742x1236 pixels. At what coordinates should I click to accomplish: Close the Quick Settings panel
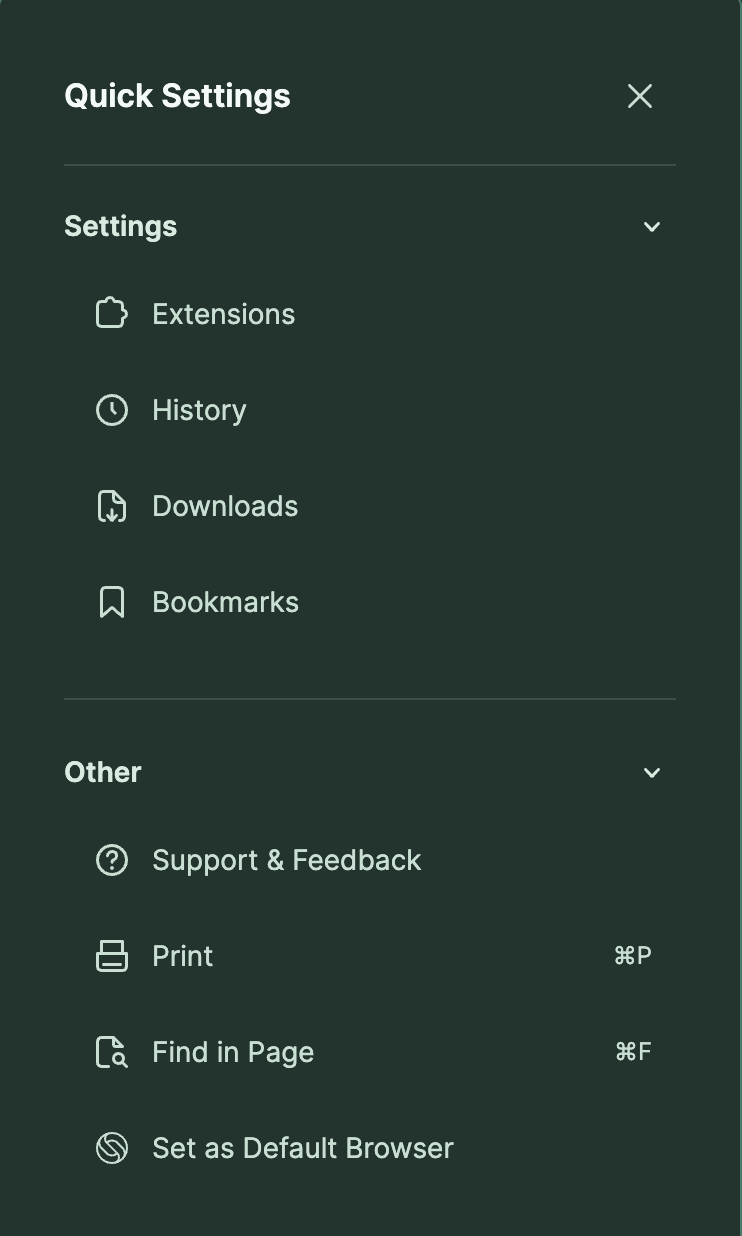point(640,96)
